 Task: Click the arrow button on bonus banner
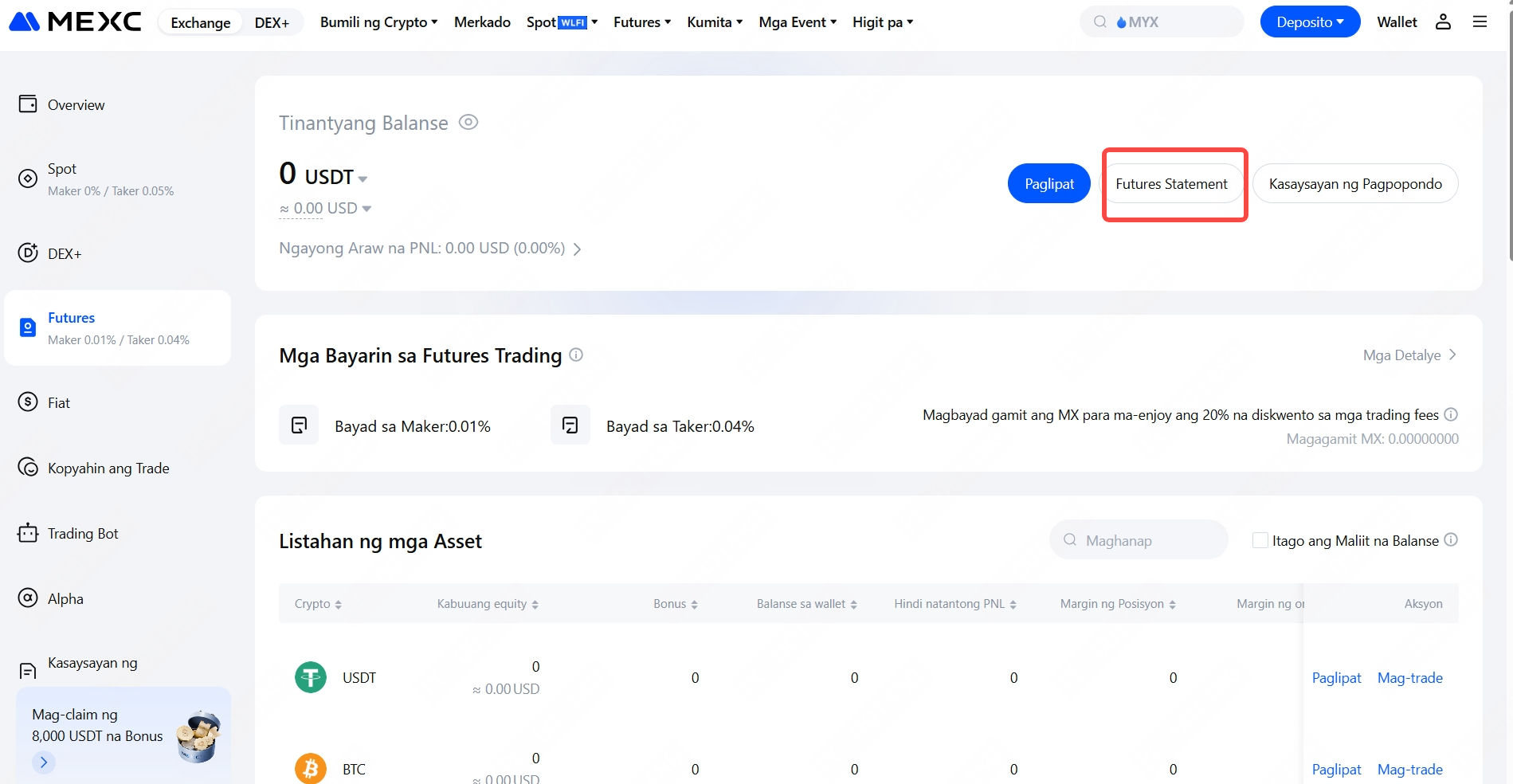(44, 762)
